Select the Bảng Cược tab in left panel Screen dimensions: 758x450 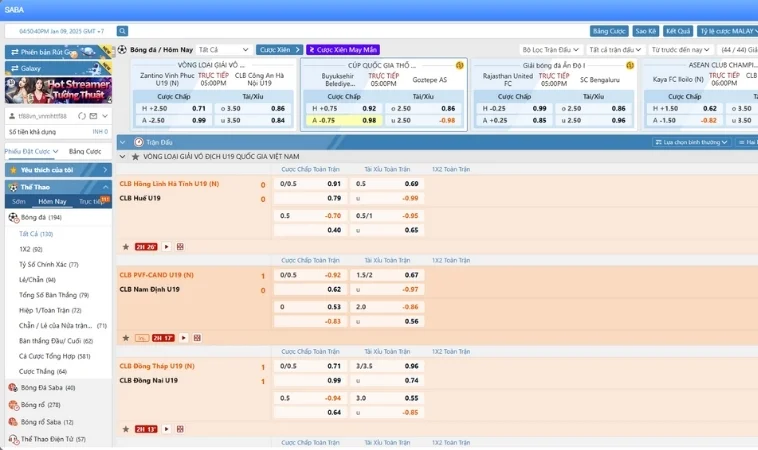tap(85, 151)
